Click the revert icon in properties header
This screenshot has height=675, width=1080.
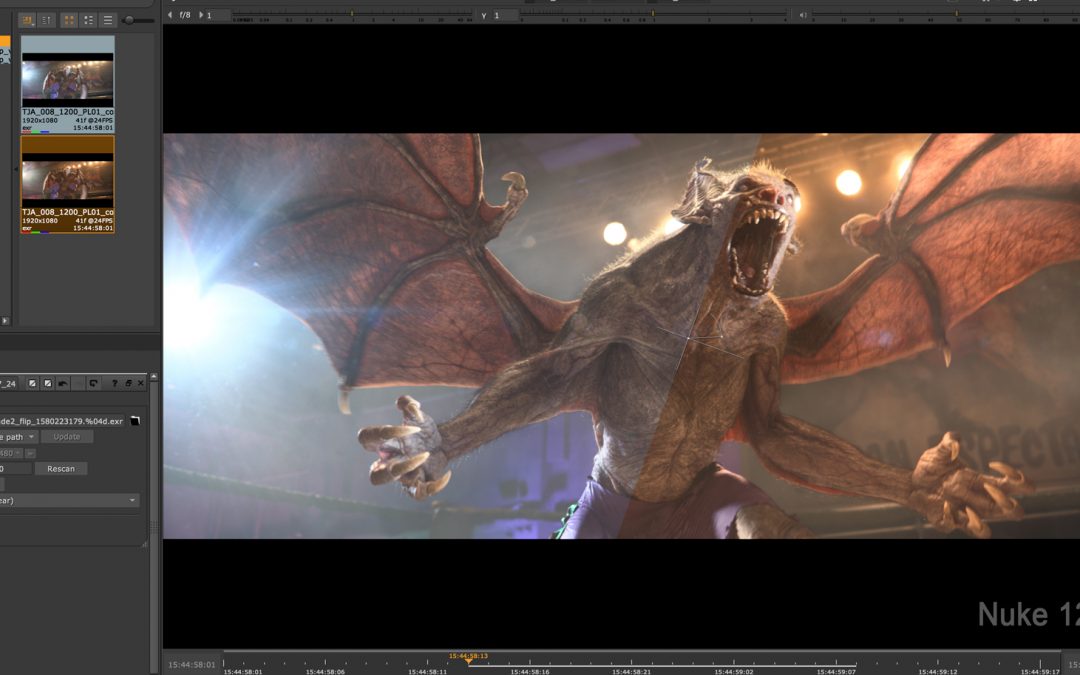click(93, 384)
